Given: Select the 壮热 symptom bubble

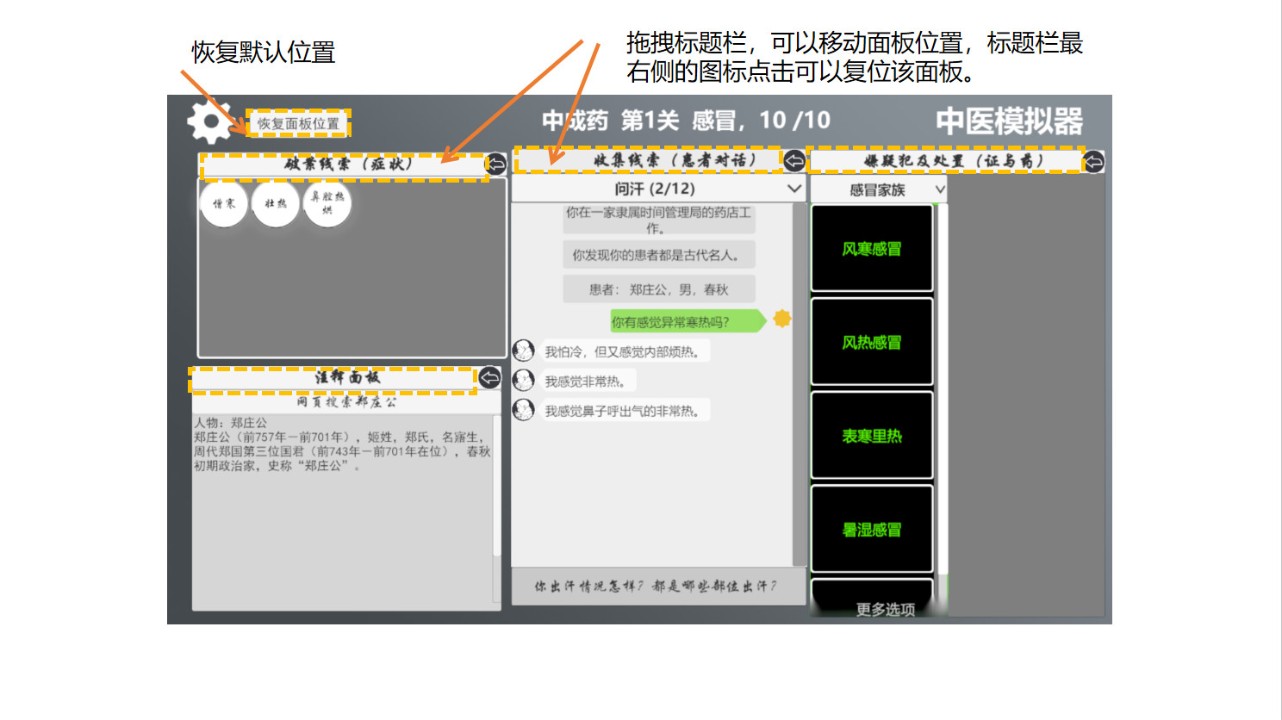Looking at the screenshot, I should point(276,204).
